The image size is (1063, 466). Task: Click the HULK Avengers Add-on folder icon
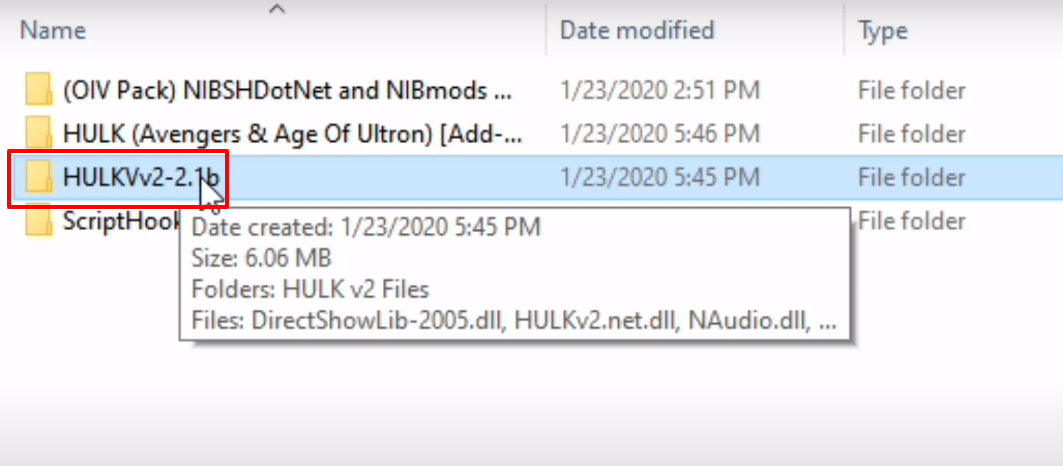point(39,134)
